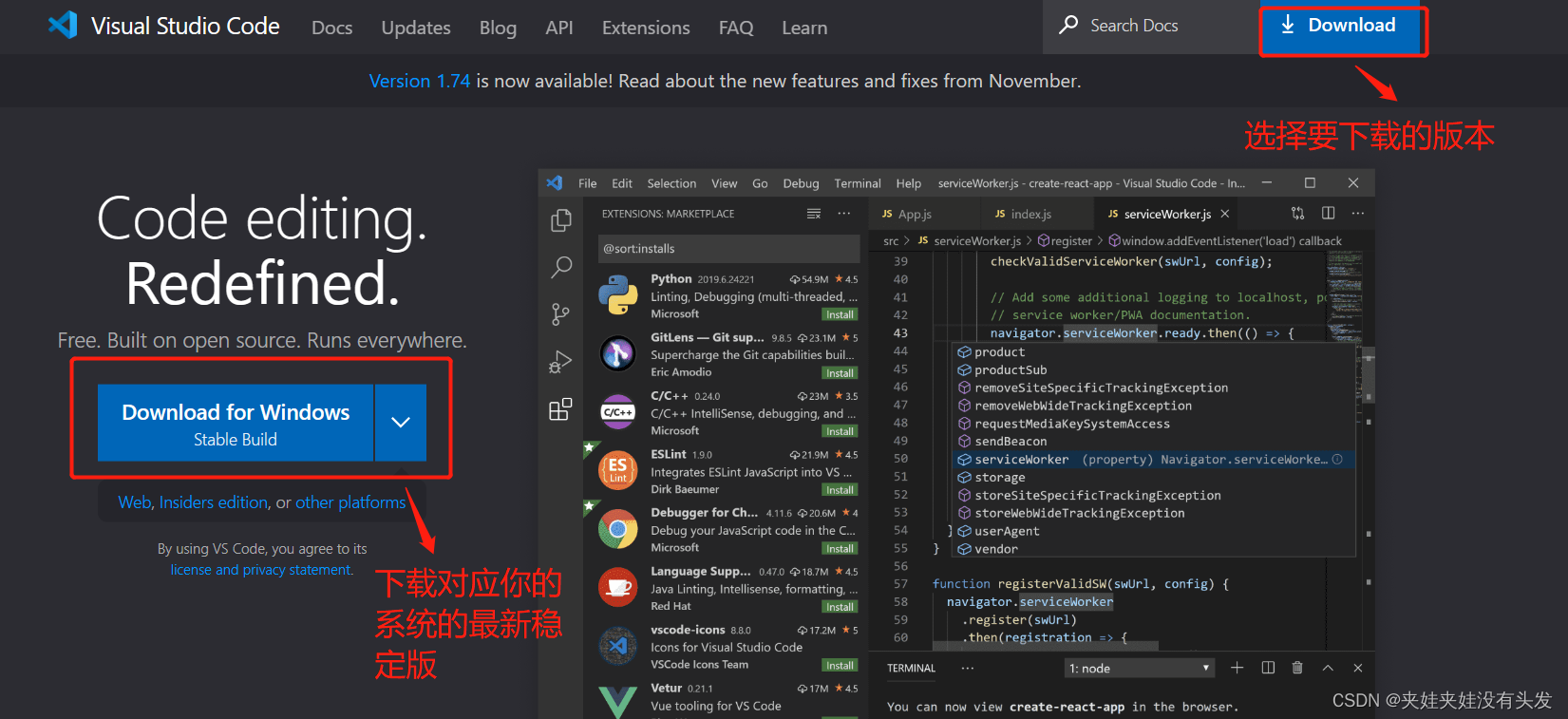
Task: Go to the Updates page
Action: (x=416, y=28)
